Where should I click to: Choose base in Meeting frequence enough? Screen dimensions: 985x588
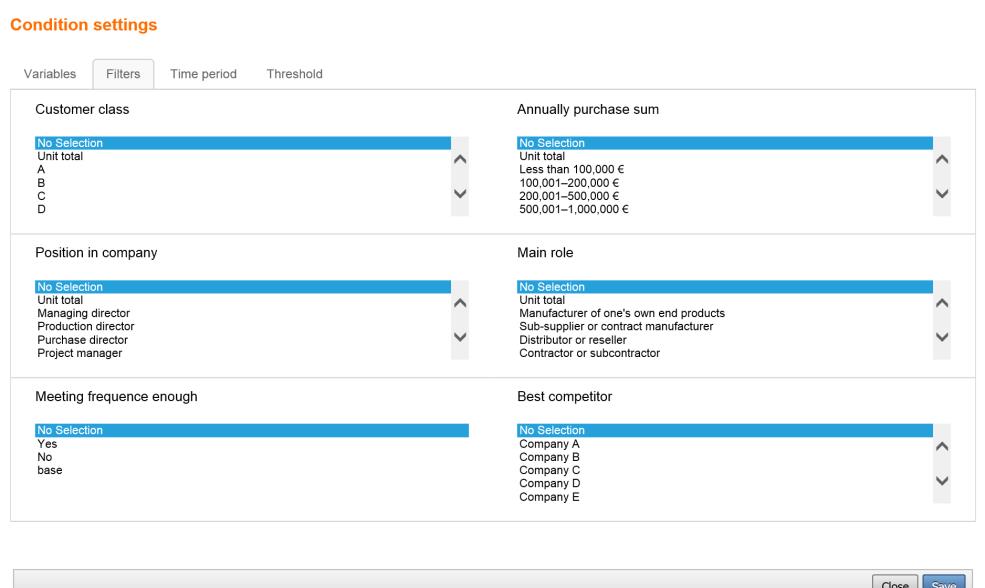click(252, 471)
